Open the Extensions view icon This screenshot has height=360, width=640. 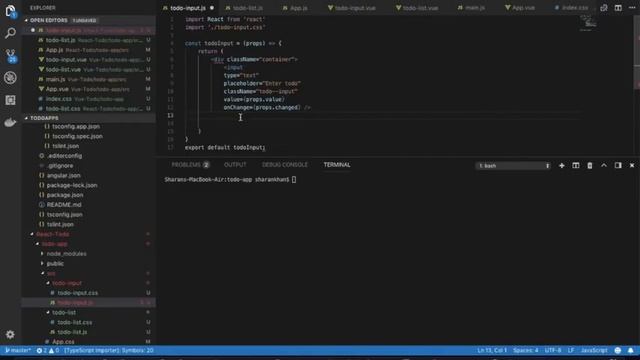point(10,100)
